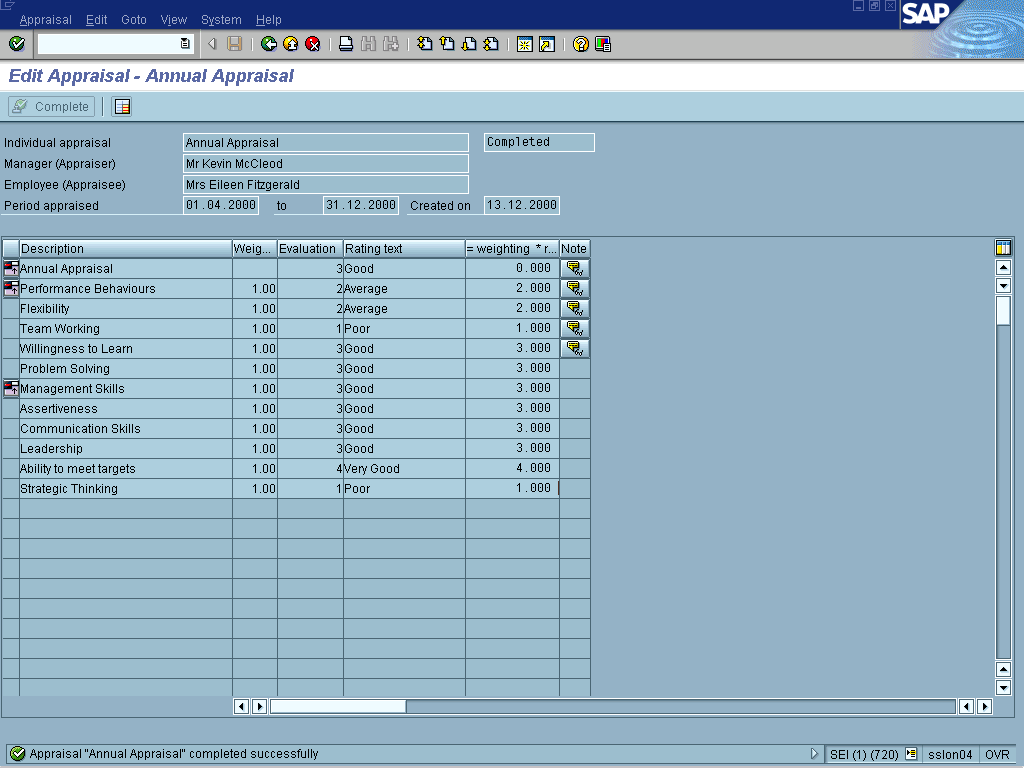This screenshot has height=768, width=1024.
Task: Click the Save diskette icon in toolbar
Action: tap(234, 44)
